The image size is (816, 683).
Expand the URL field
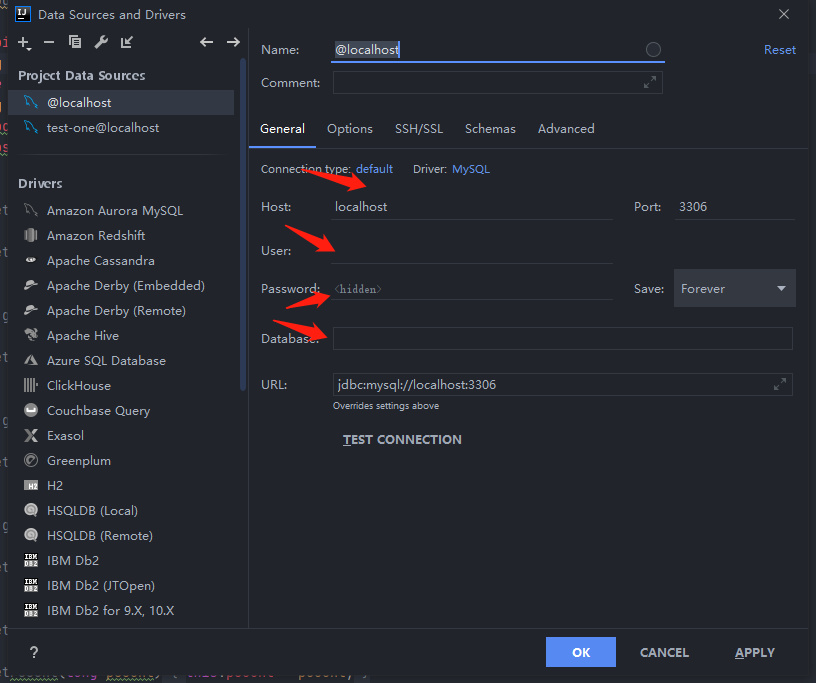[780, 385]
